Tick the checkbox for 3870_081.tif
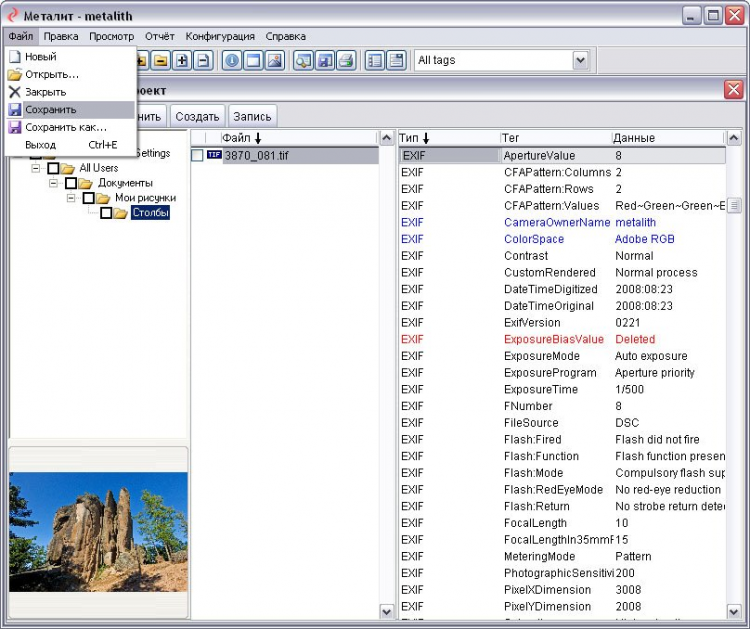This screenshot has width=750, height=629. coord(197,155)
